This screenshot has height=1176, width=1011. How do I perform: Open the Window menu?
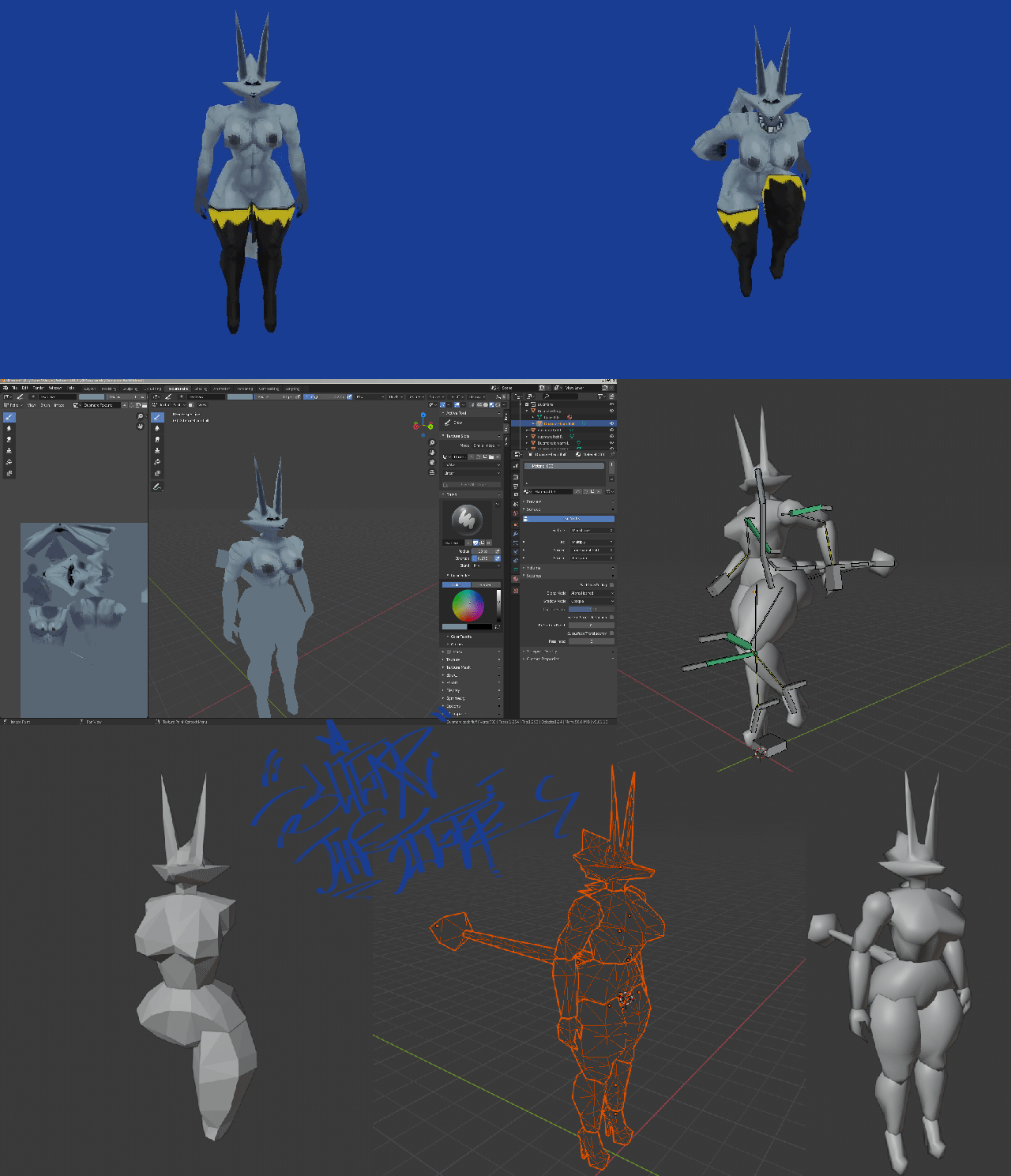[x=55, y=388]
